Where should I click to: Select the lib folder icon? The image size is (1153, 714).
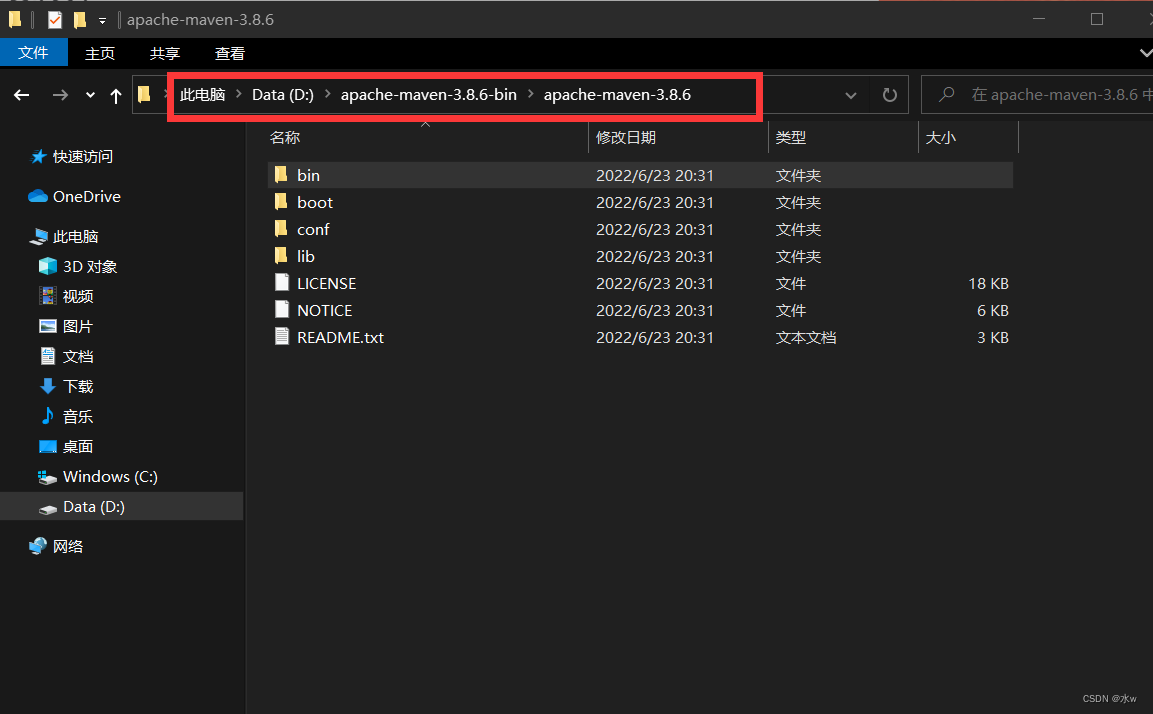click(281, 256)
